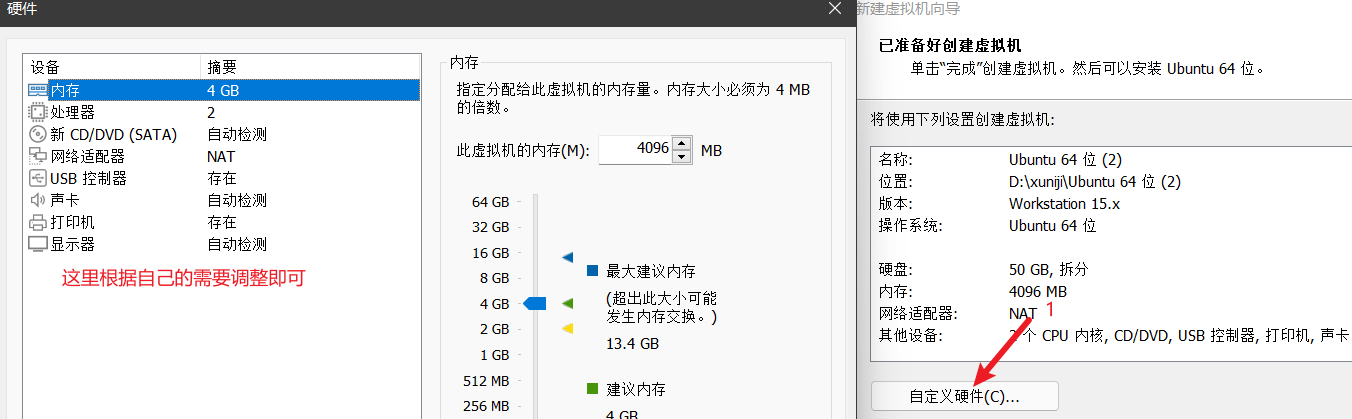Click the 256 MB scale label

(x=488, y=406)
